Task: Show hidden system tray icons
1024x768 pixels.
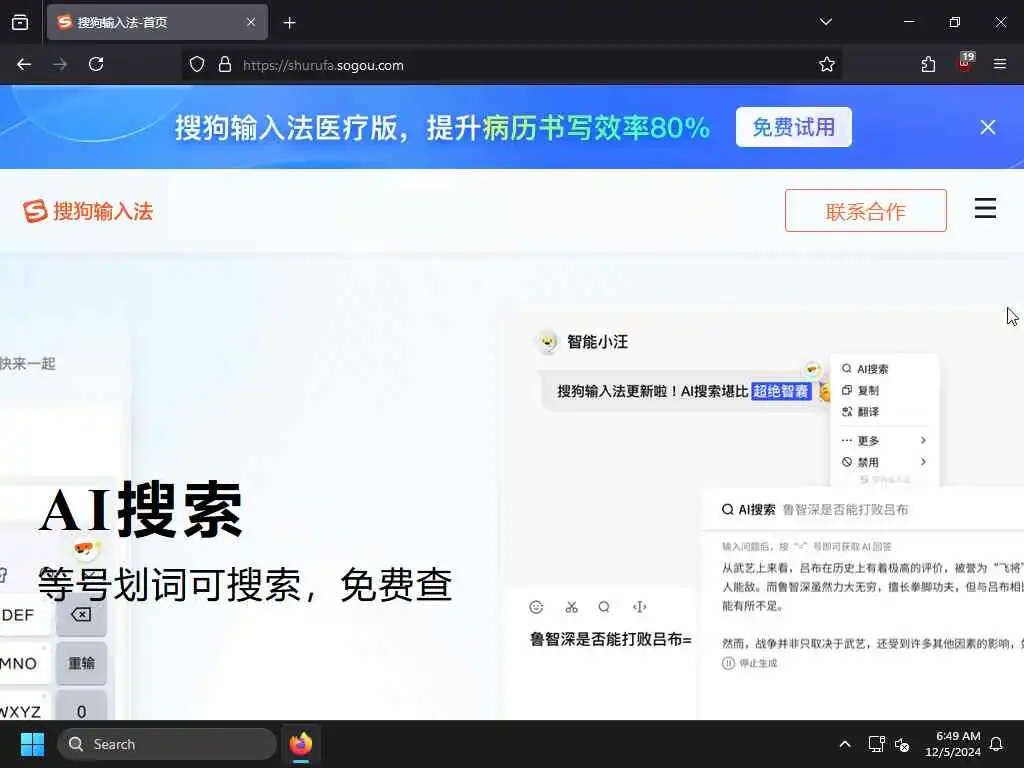Action: coord(844,744)
